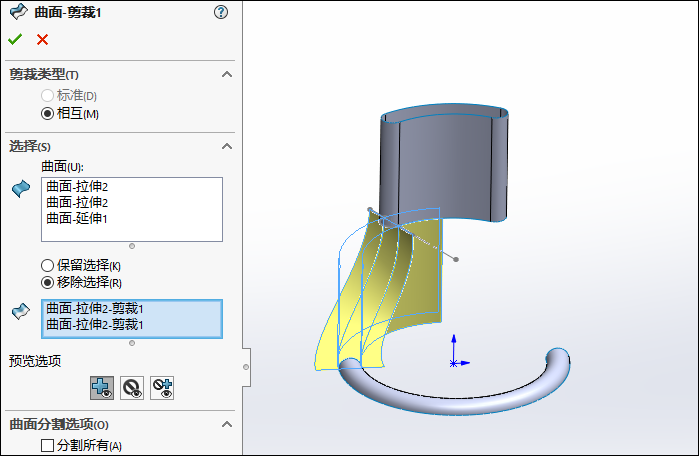
Task: Select 曲面-延伸1 entry in surfaces list
Action: pyautogui.click(x=77, y=218)
